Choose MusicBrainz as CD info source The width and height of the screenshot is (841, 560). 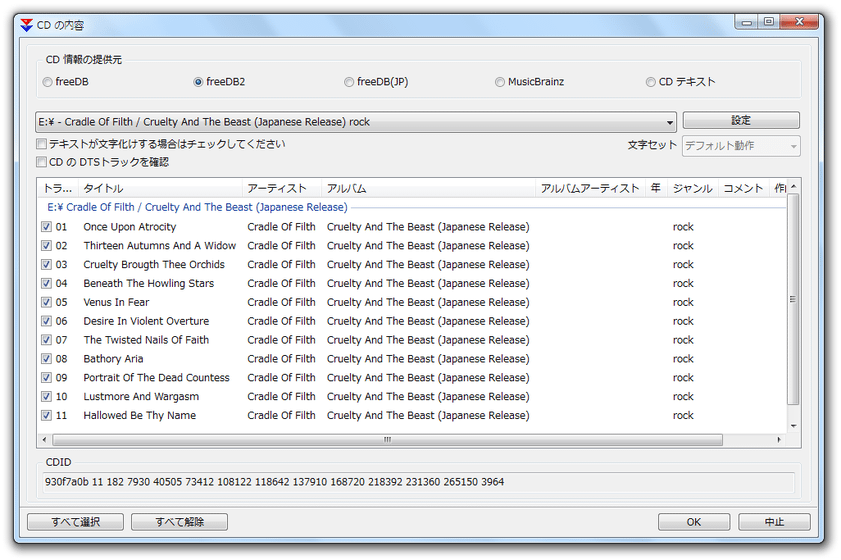tap(500, 82)
